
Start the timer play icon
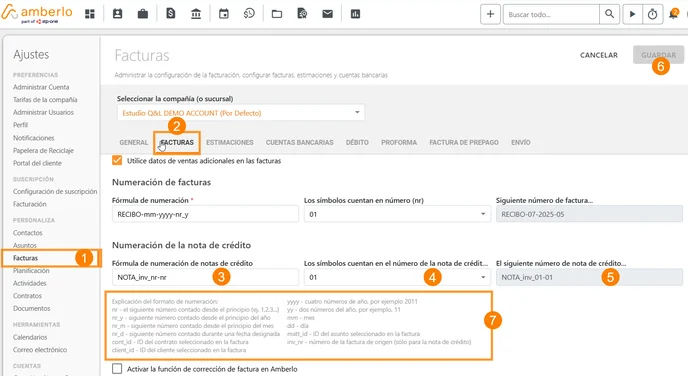632,14
